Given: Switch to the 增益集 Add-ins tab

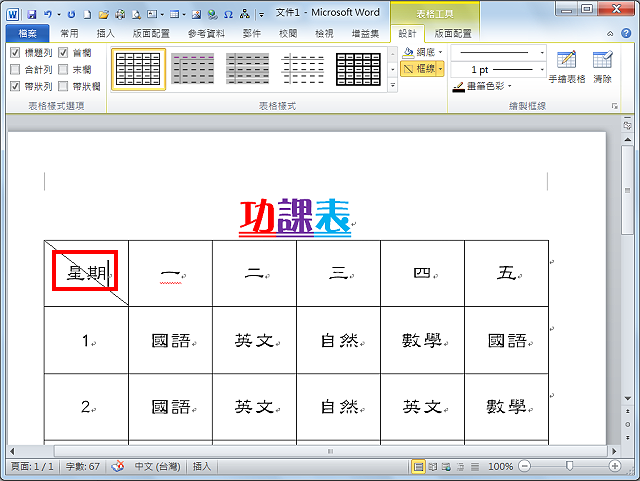Looking at the screenshot, I should pyautogui.click(x=365, y=33).
